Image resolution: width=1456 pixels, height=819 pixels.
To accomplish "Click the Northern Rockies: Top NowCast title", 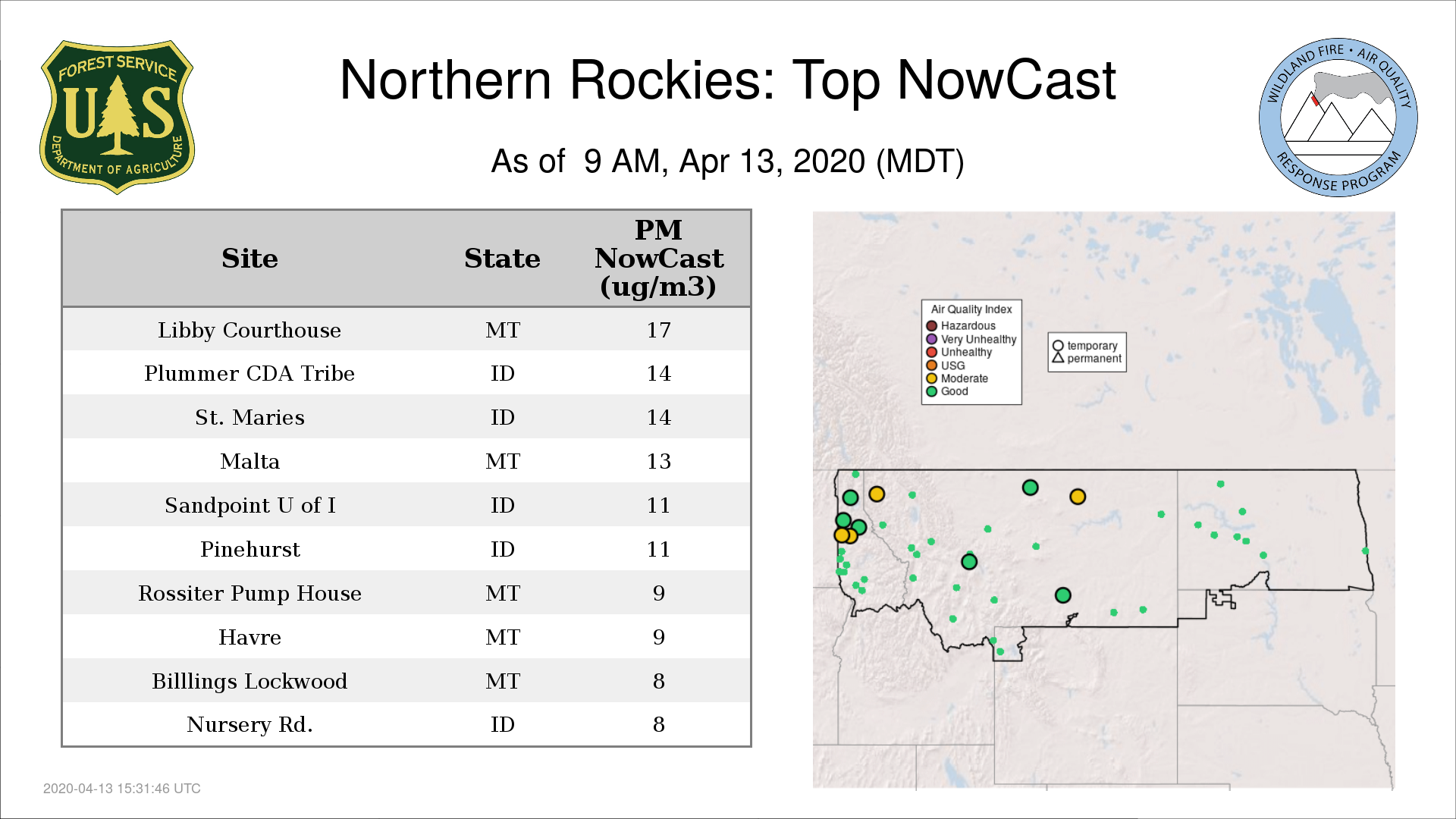I will click(x=727, y=80).
